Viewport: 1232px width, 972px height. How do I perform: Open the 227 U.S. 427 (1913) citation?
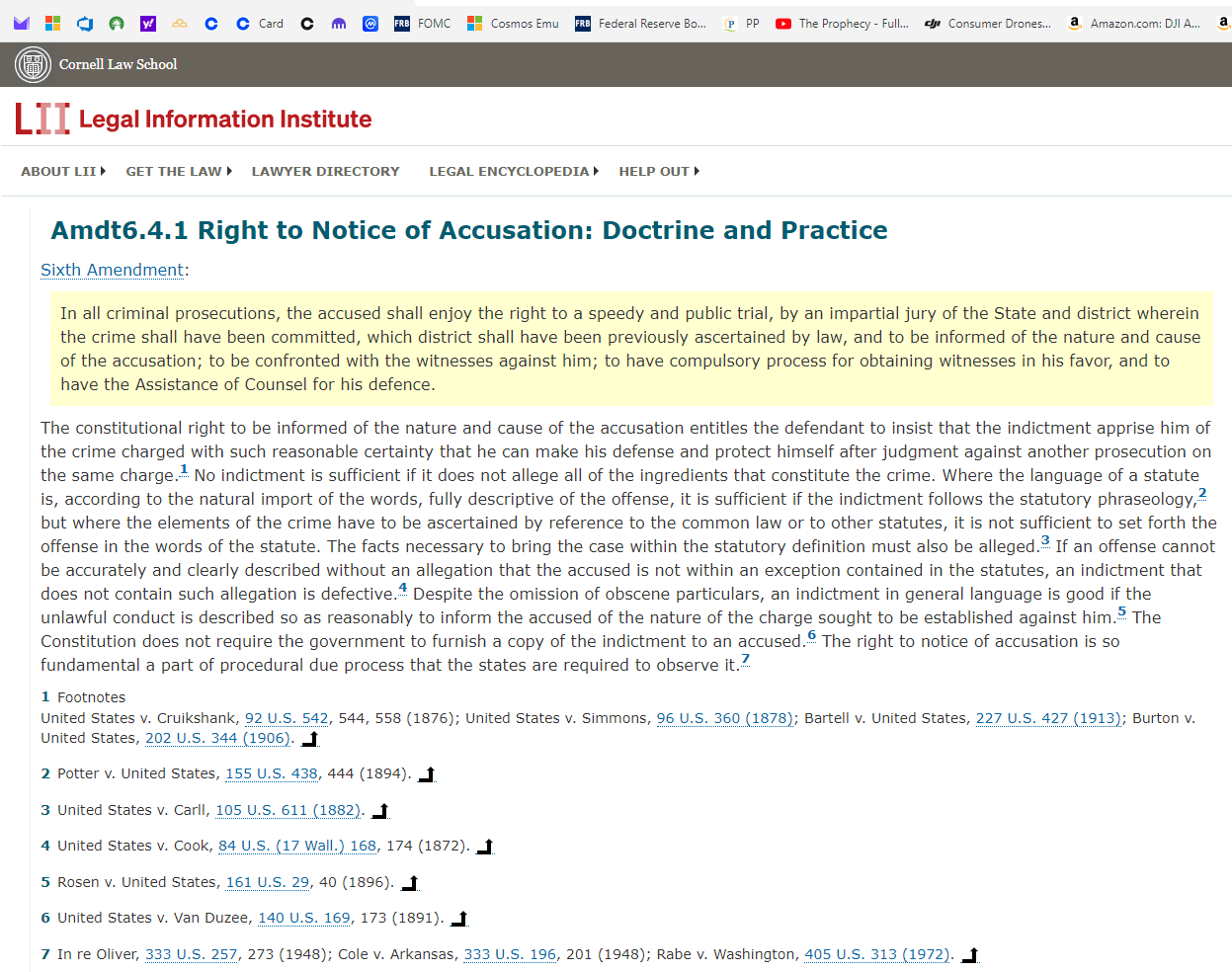click(x=1048, y=718)
